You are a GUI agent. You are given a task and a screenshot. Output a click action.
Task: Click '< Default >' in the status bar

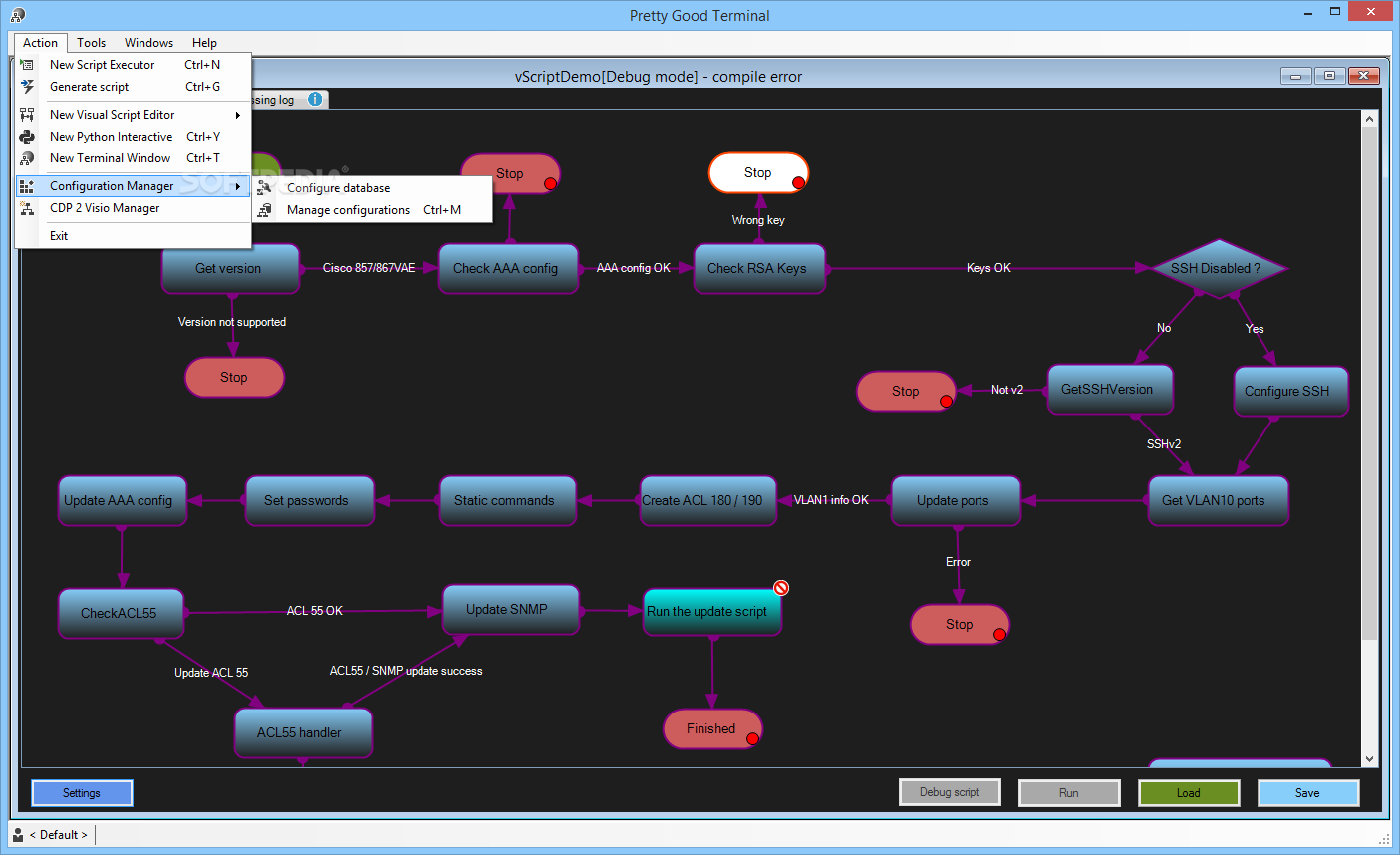click(x=58, y=835)
